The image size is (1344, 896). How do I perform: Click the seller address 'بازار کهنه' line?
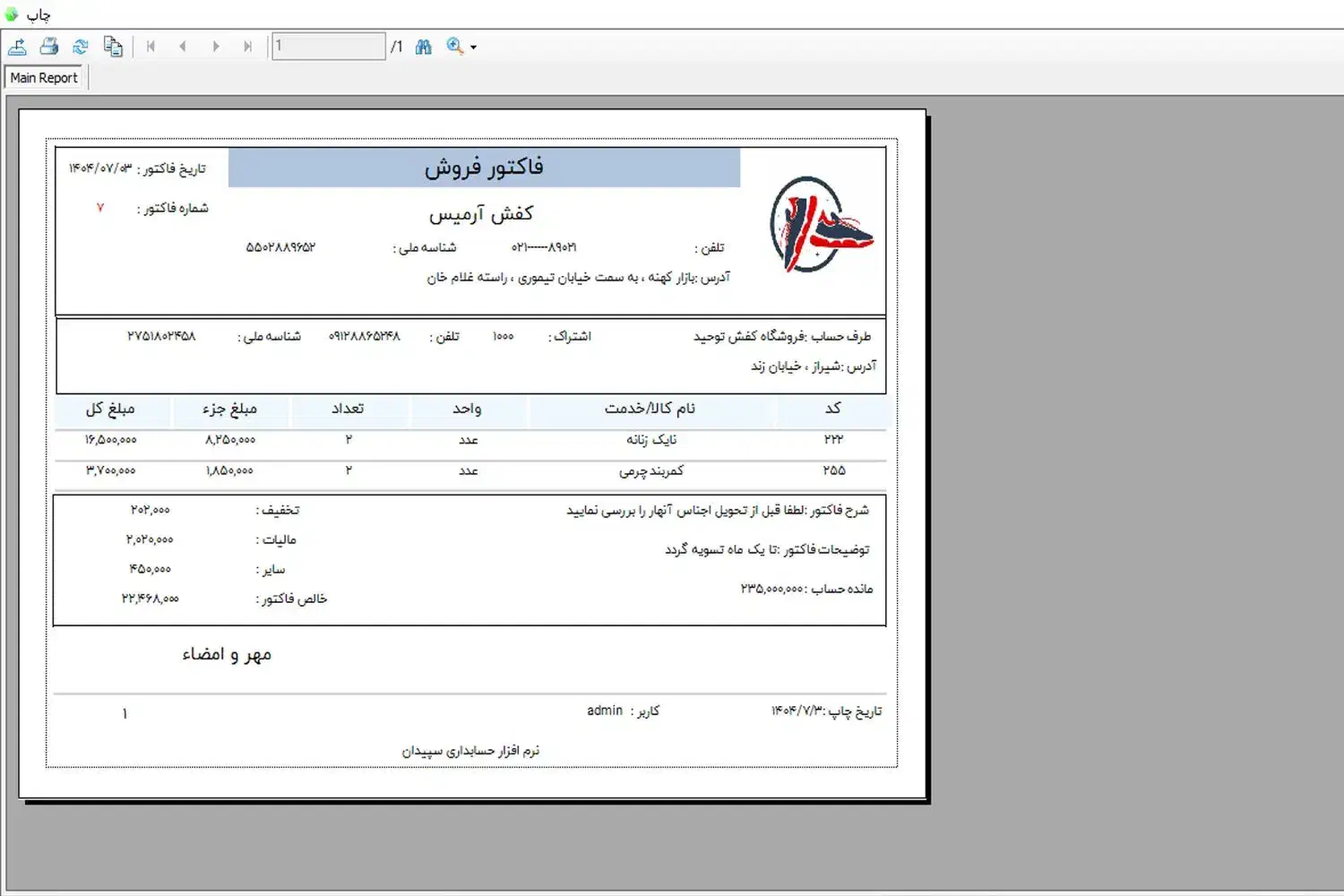pos(579,278)
